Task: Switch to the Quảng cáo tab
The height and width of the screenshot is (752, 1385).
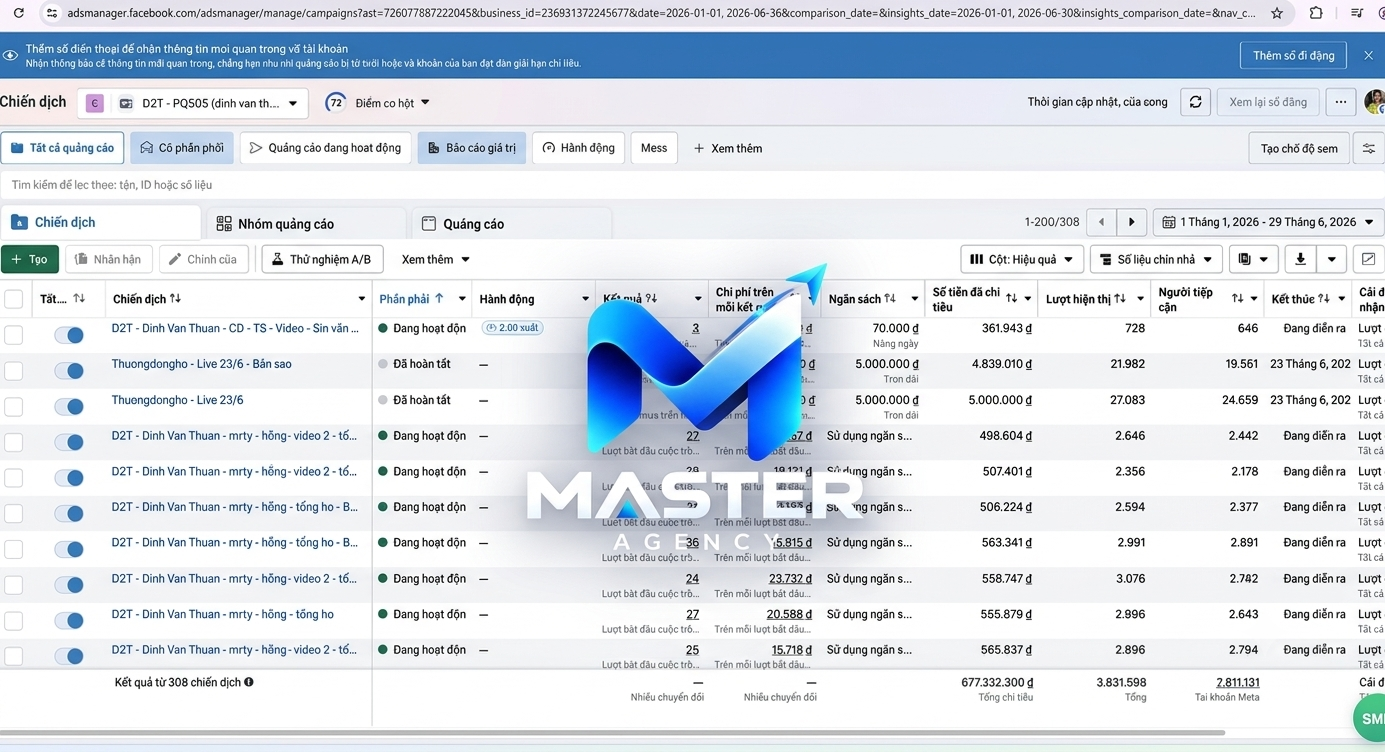Action: point(510,224)
